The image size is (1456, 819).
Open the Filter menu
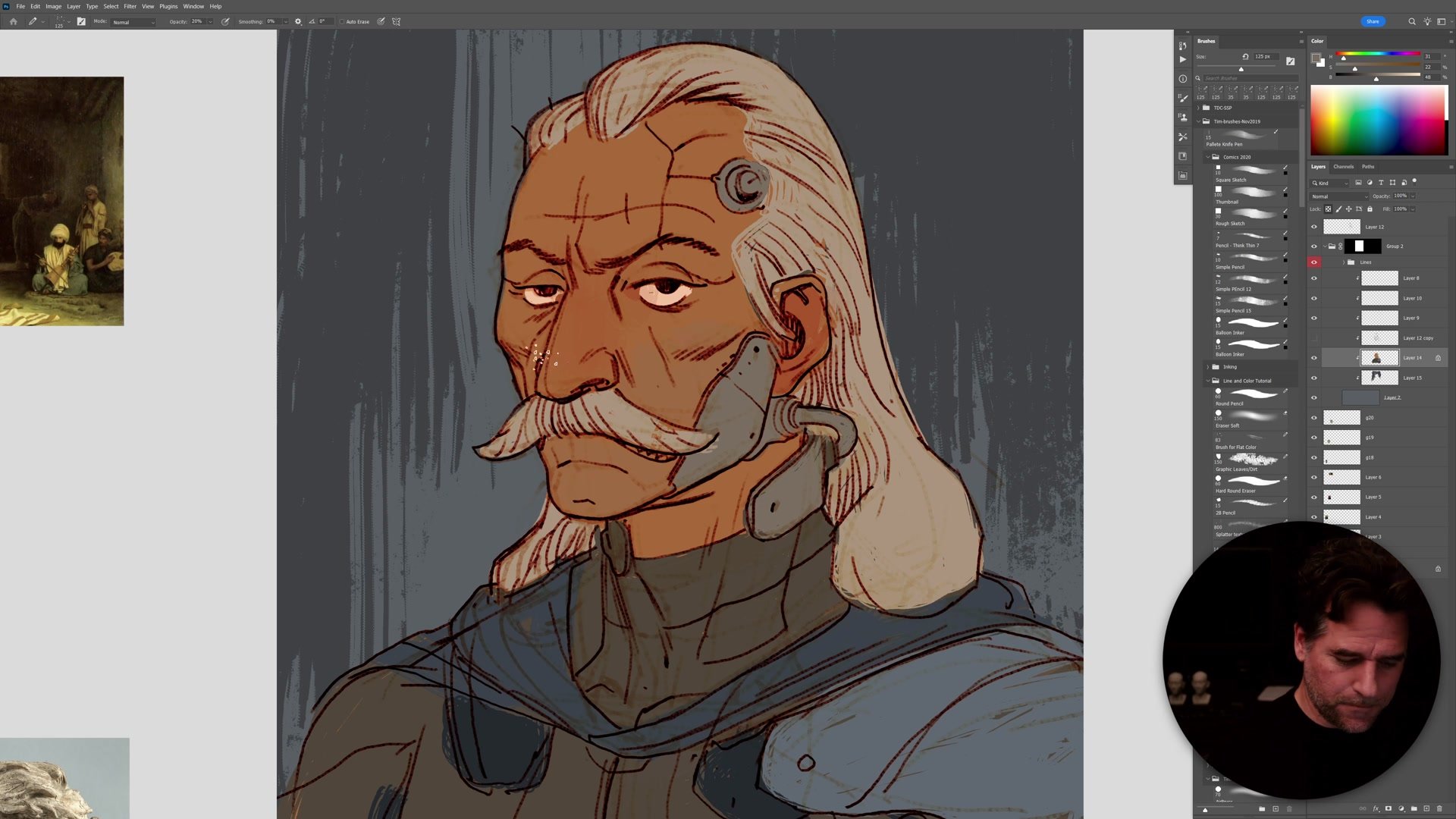[130, 6]
